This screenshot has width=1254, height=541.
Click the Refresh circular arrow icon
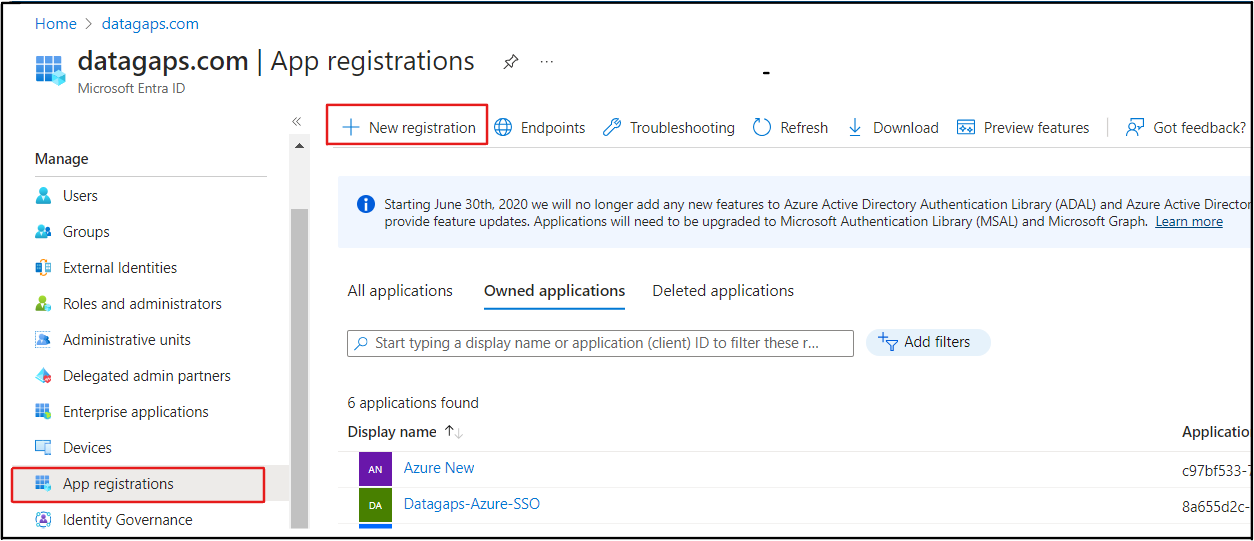[762, 128]
